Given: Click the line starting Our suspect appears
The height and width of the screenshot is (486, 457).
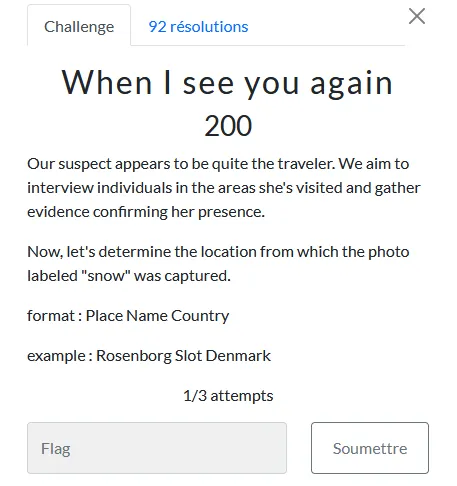Looking at the screenshot, I should coord(218,164).
